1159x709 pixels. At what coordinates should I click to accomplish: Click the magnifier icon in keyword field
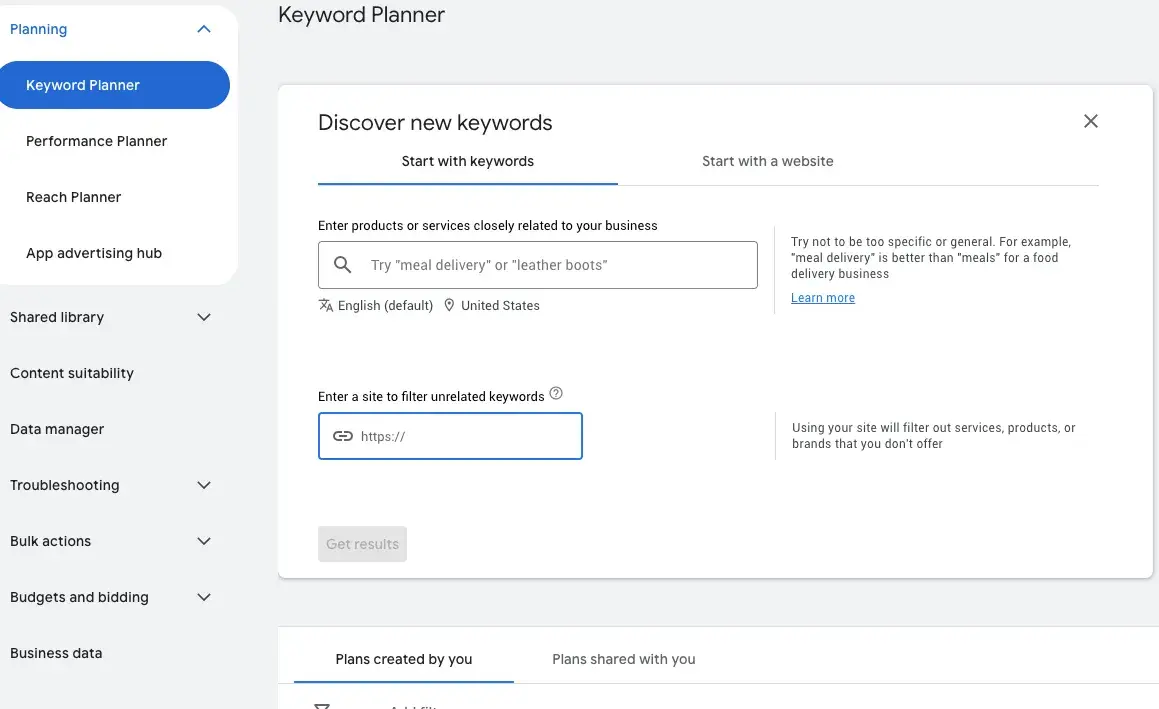click(x=342, y=265)
